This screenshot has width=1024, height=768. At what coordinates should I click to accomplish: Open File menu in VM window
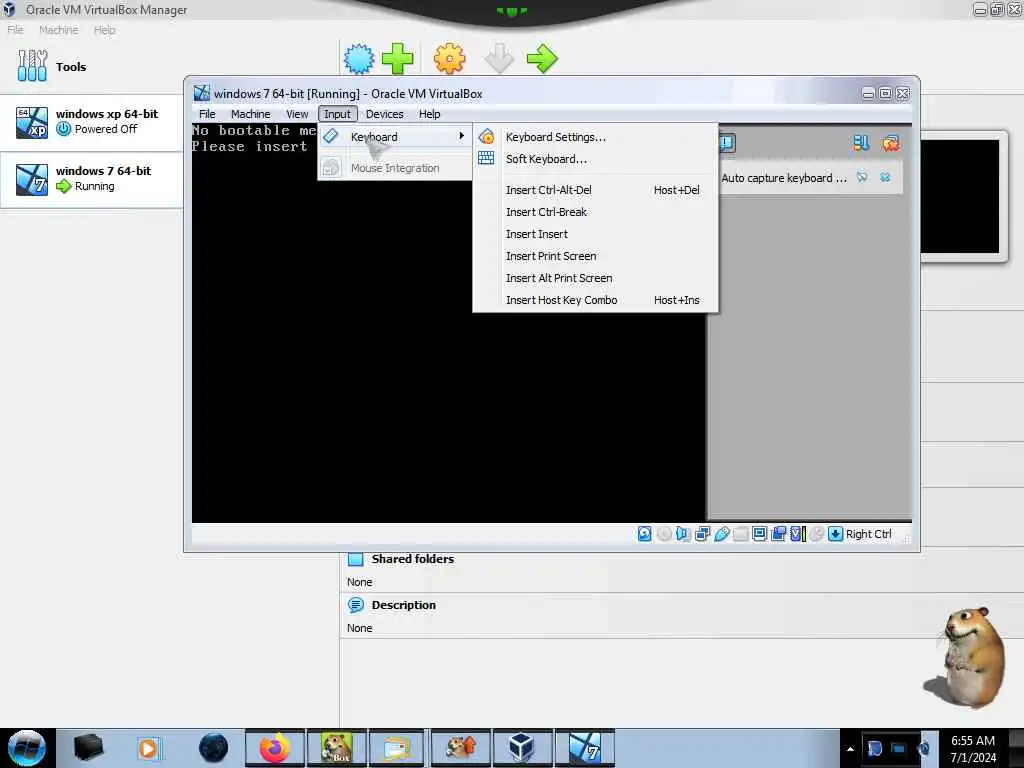point(207,114)
